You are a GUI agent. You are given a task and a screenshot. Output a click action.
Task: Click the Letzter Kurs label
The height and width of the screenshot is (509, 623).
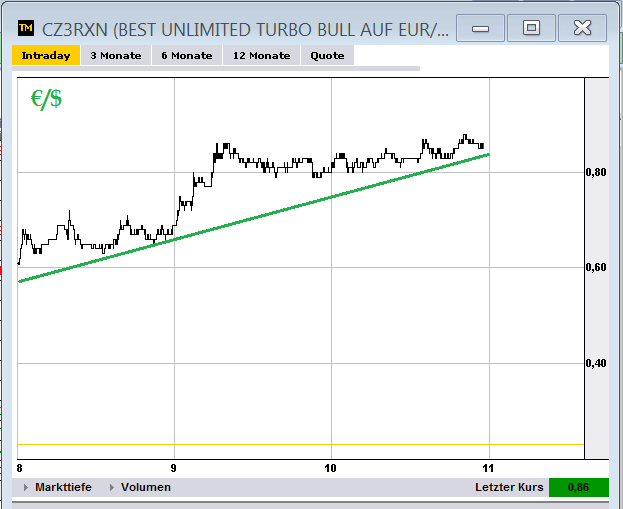point(509,488)
